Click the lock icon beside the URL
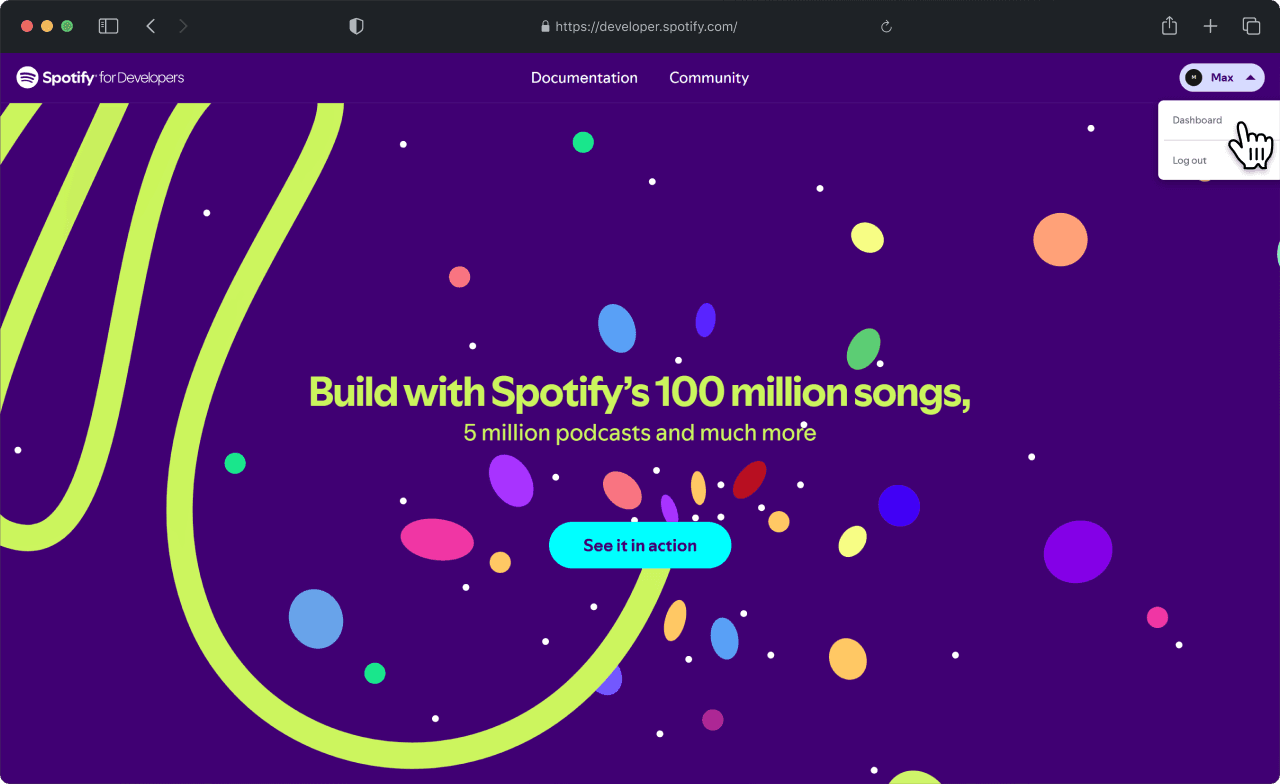 [x=545, y=27]
